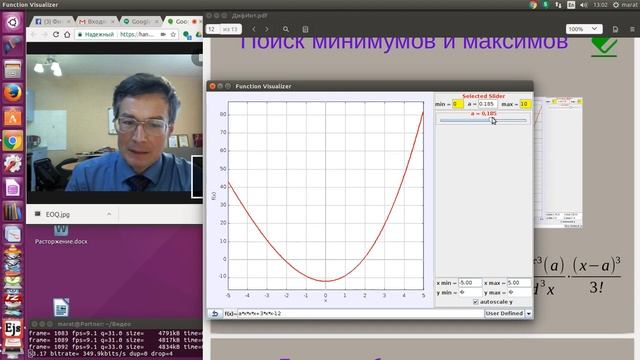Click the f(x) formula input field

click(x=359, y=313)
